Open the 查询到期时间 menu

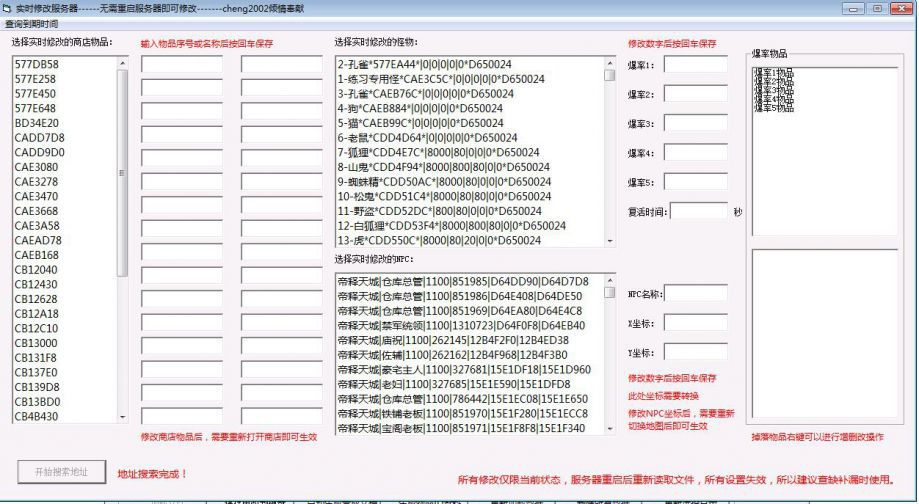pyautogui.click(x=32, y=23)
